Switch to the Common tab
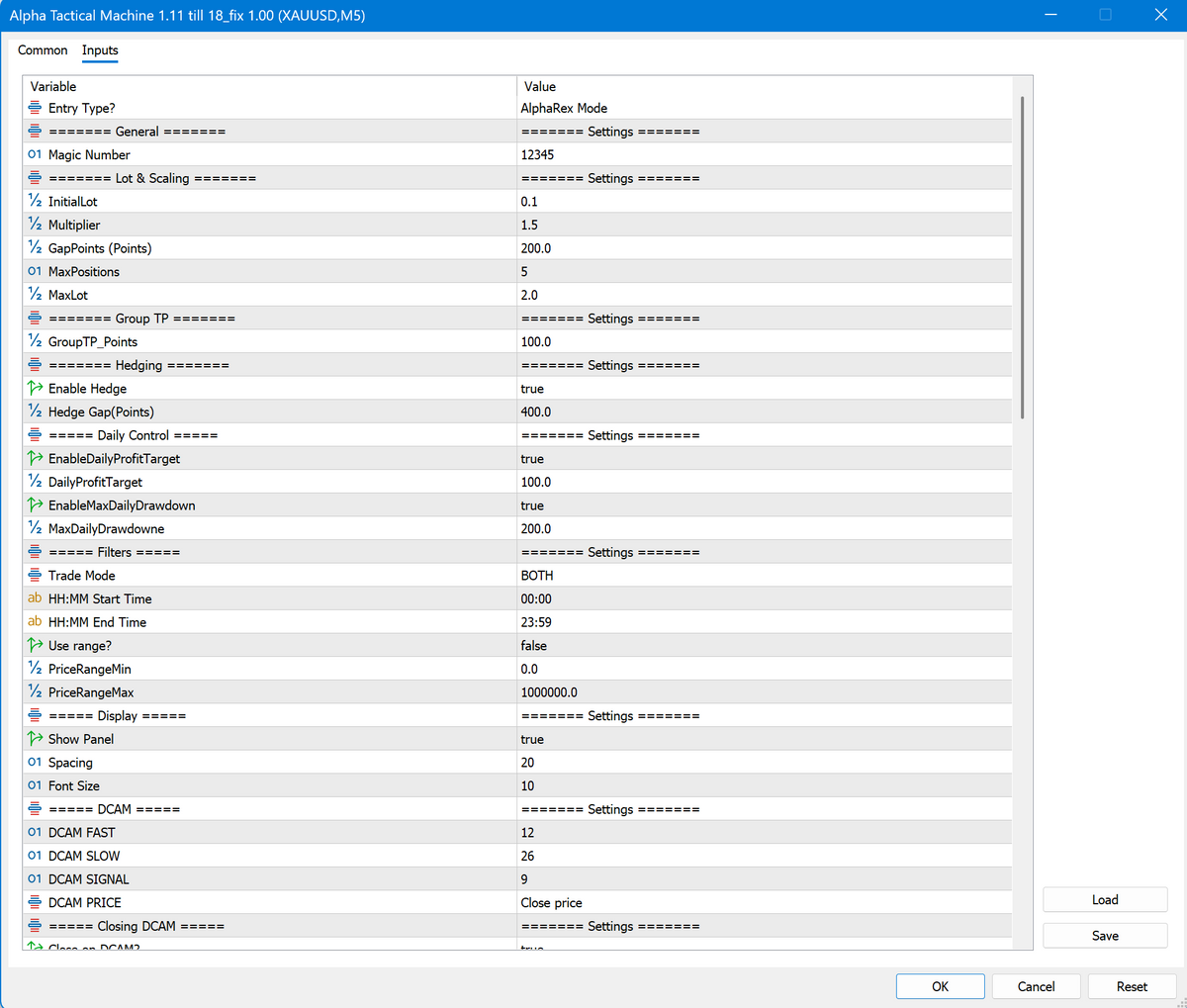 point(43,50)
